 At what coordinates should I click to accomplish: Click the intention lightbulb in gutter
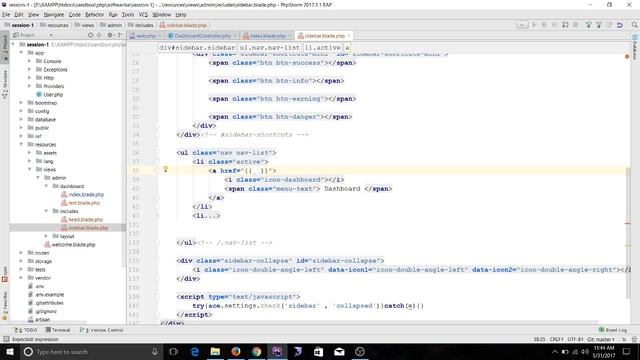pos(166,169)
